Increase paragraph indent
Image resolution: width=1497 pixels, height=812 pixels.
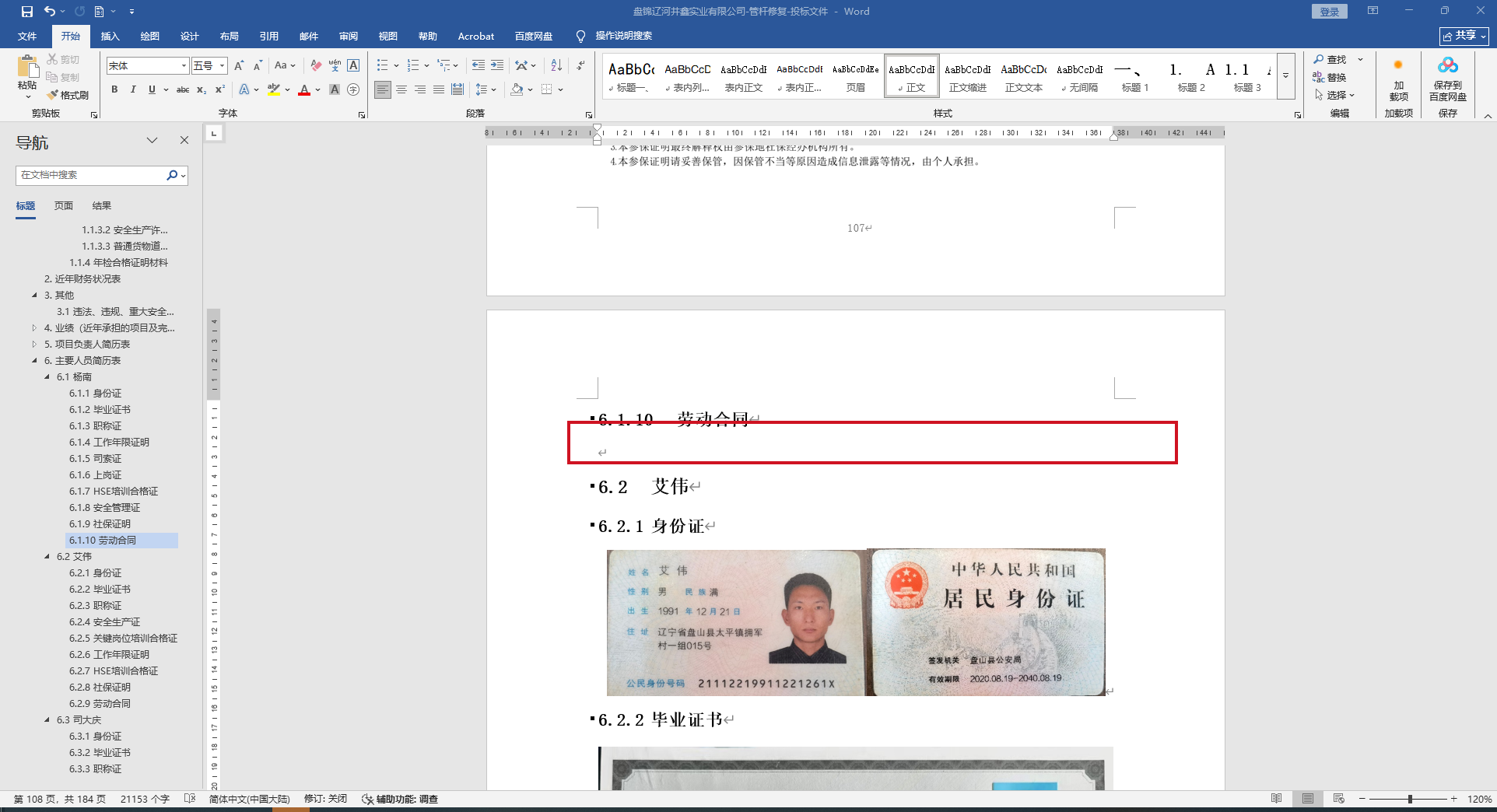click(497, 66)
